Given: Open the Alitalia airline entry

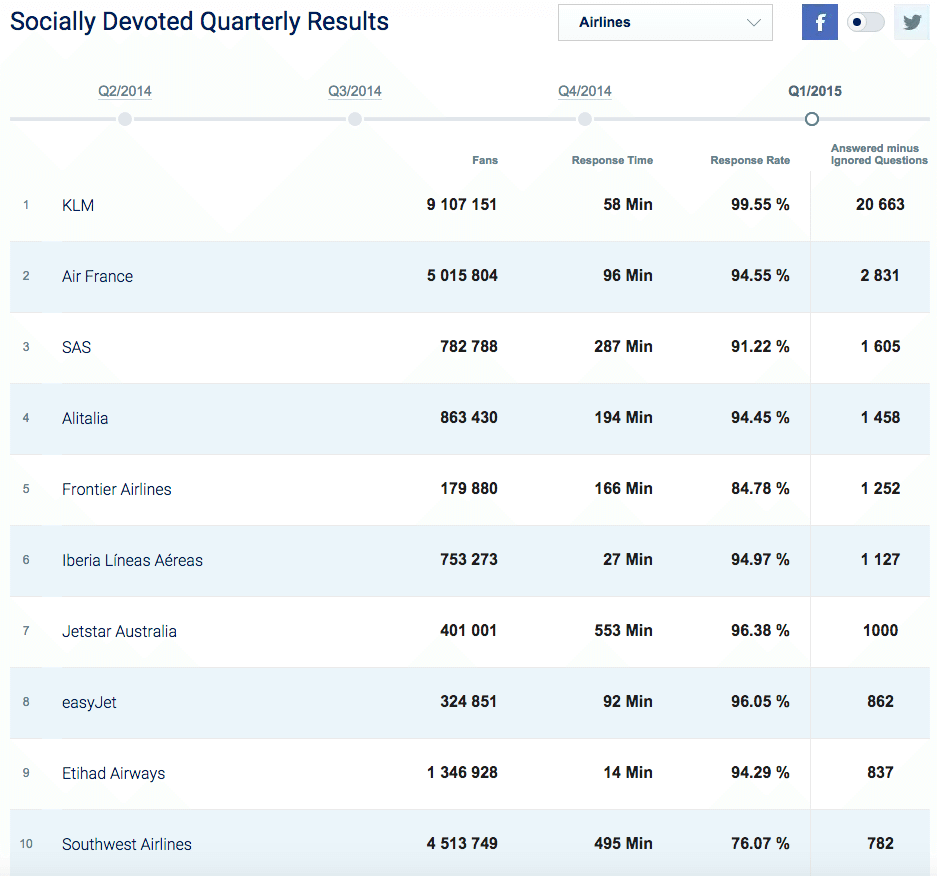Looking at the screenshot, I should pyautogui.click(x=85, y=418).
